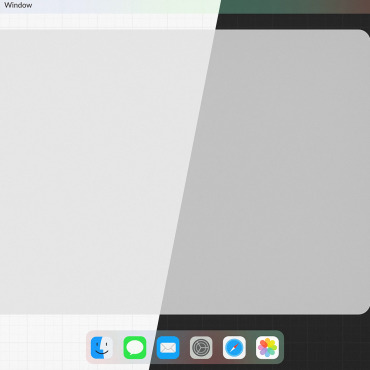Open the Photos app in the dock
The height and width of the screenshot is (370, 370).
point(267,348)
